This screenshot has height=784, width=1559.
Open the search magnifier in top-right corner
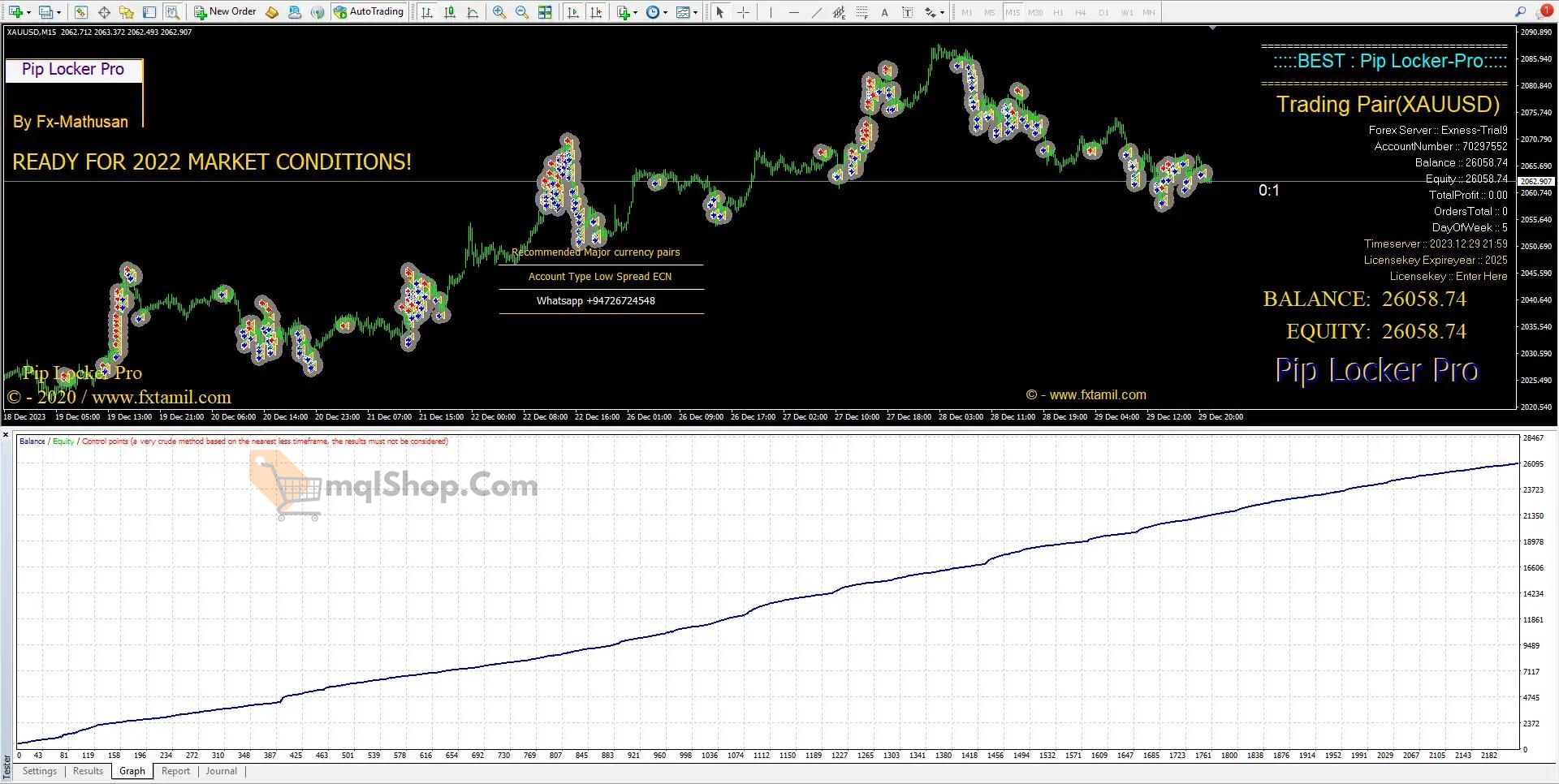point(1520,11)
